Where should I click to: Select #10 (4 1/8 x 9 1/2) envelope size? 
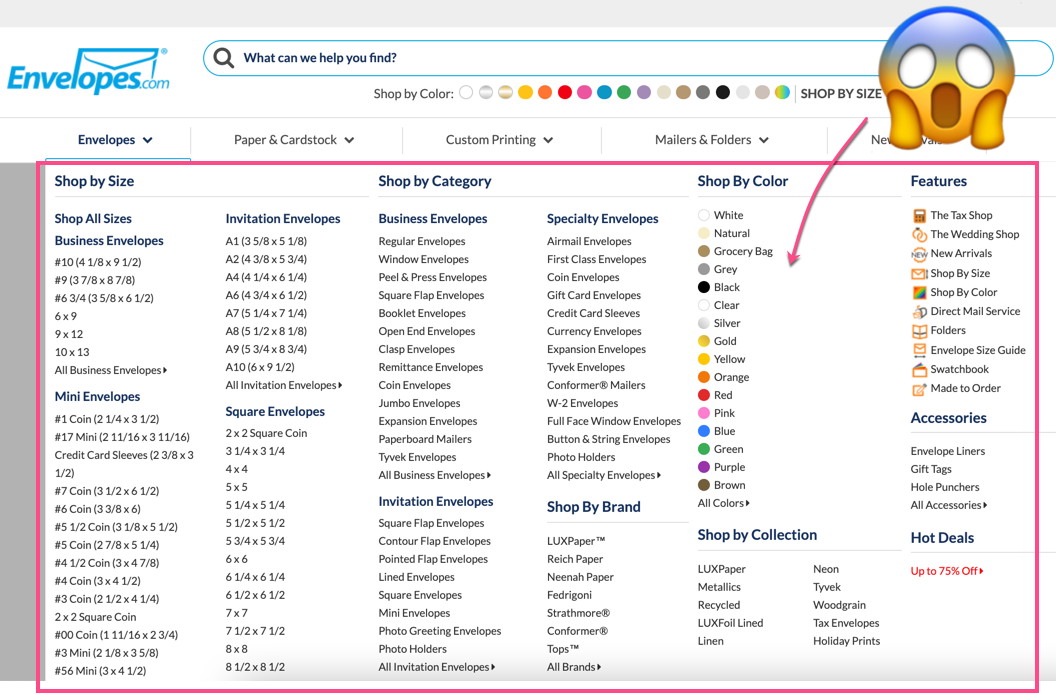pyautogui.click(x=98, y=262)
